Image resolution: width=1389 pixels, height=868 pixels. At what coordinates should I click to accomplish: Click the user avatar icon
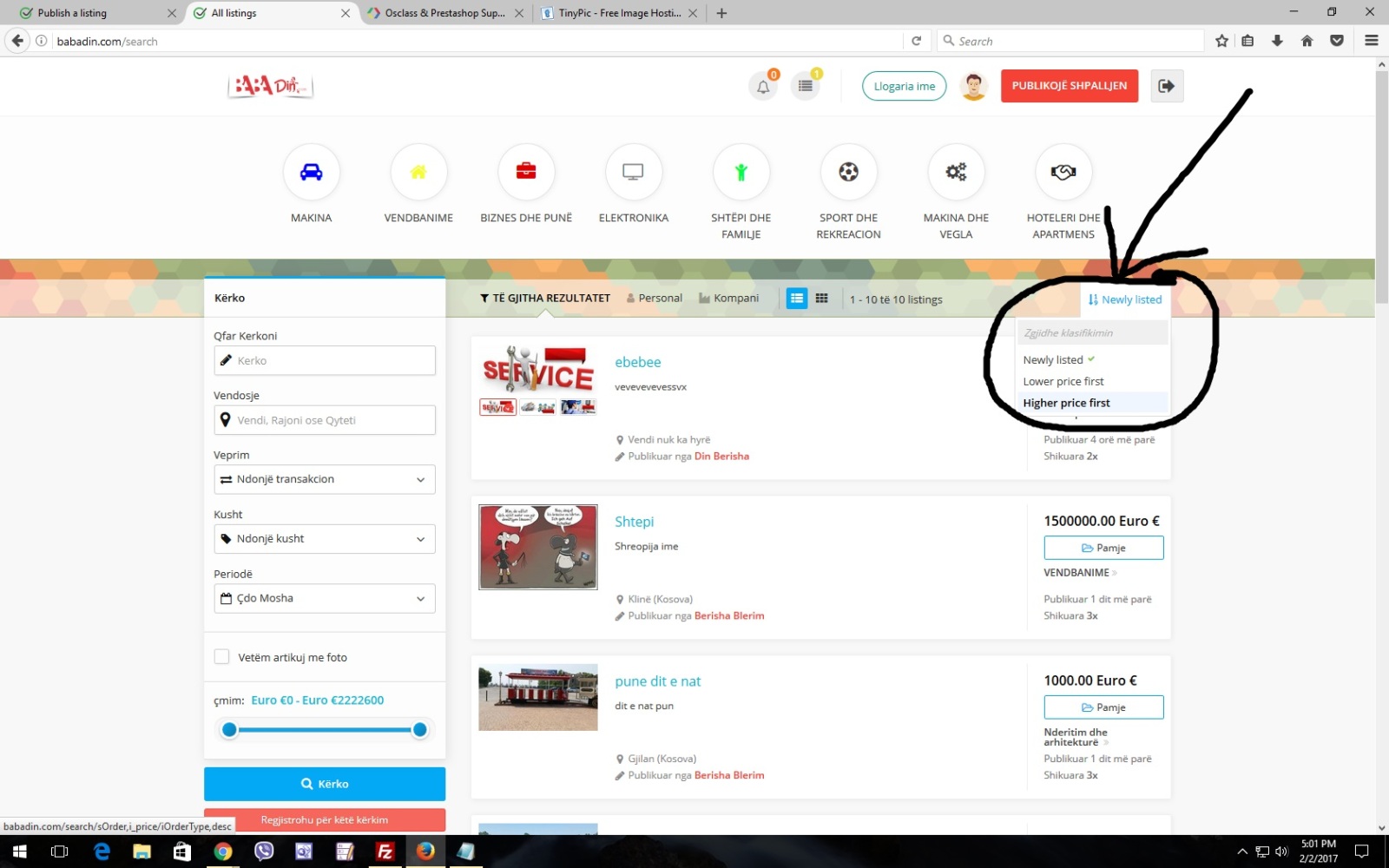[974, 86]
